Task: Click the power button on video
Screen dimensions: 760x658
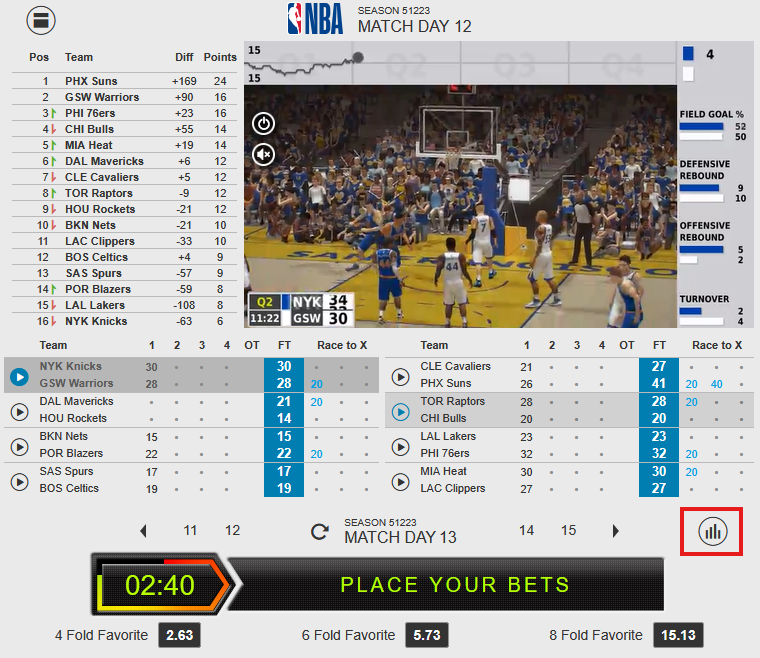Action: [x=263, y=124]
